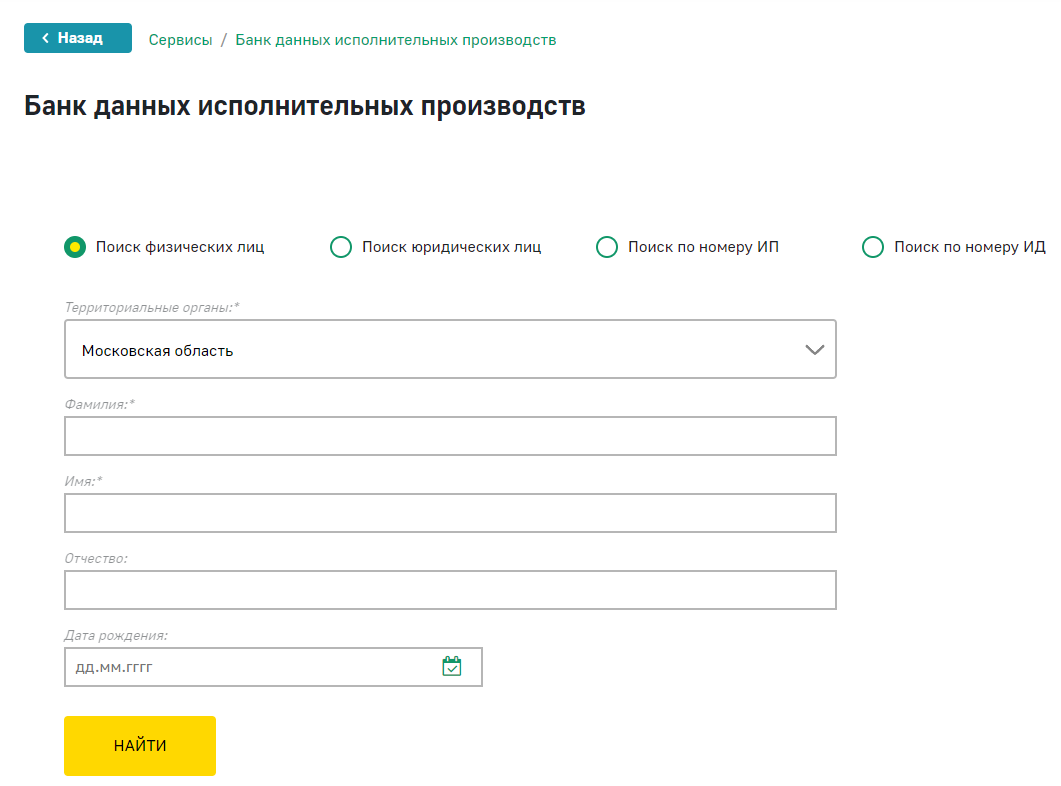Screen dimensions: 1061x786
Task: Change the selected region Московская область
Action: pos(450,348)
